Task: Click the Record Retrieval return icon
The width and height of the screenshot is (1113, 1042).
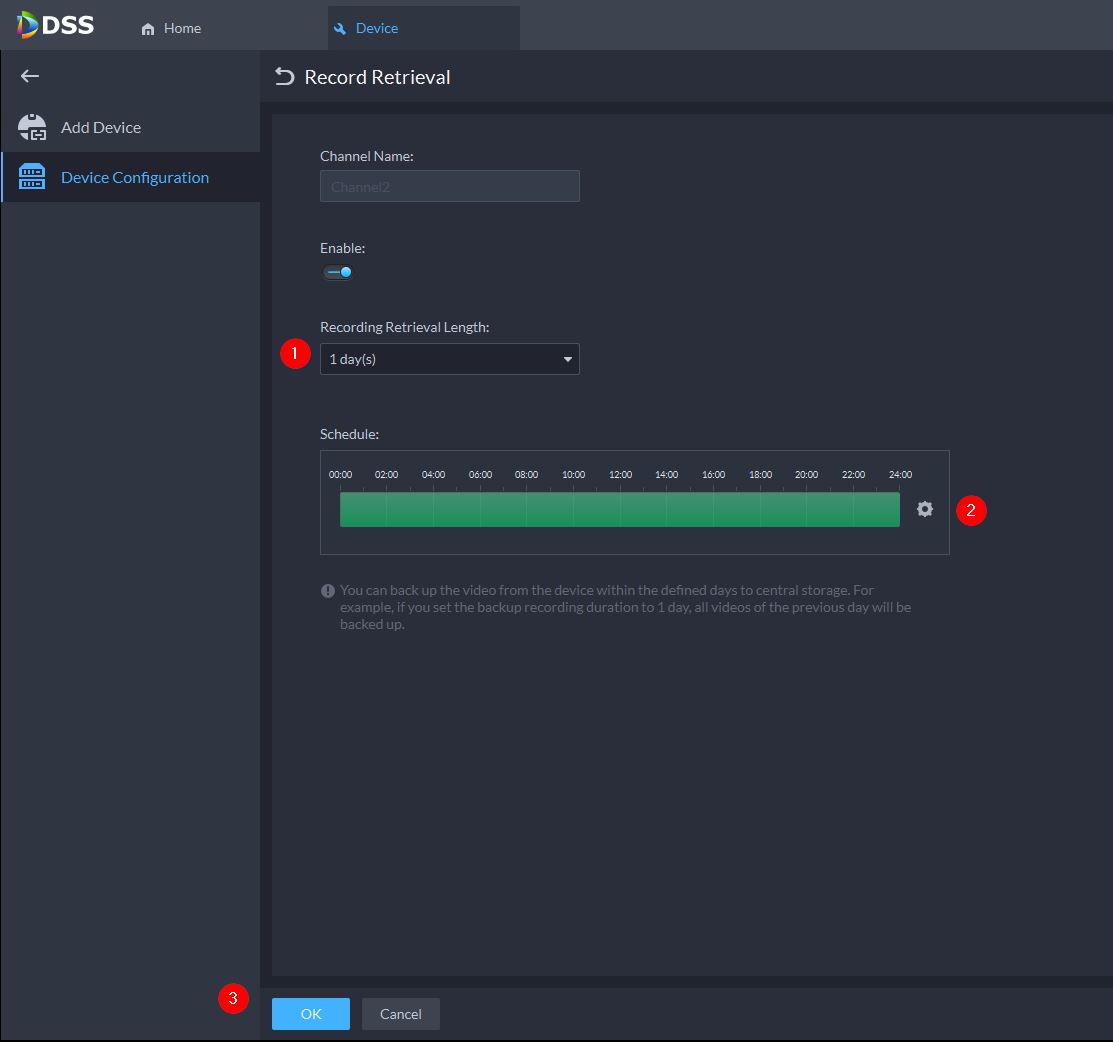Action: [285, 77]
